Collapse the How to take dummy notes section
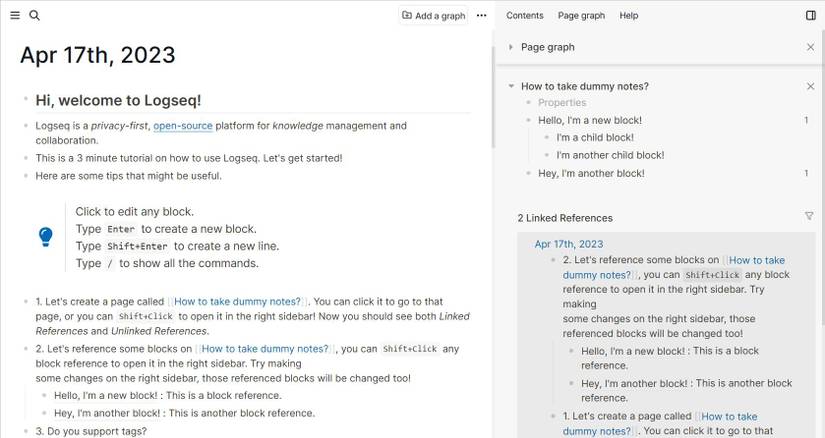This screenshot has height=438, width=825. 511,86
